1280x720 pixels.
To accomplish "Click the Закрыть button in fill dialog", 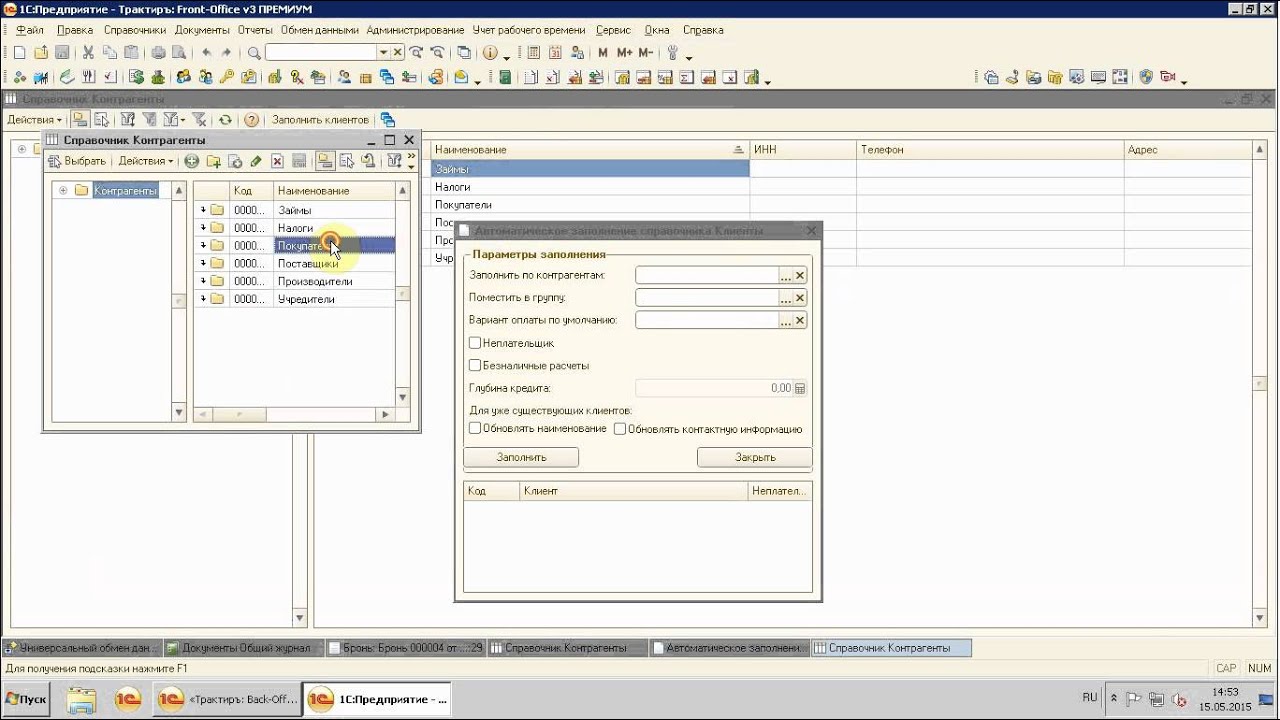I will click(x=755, y=457).
